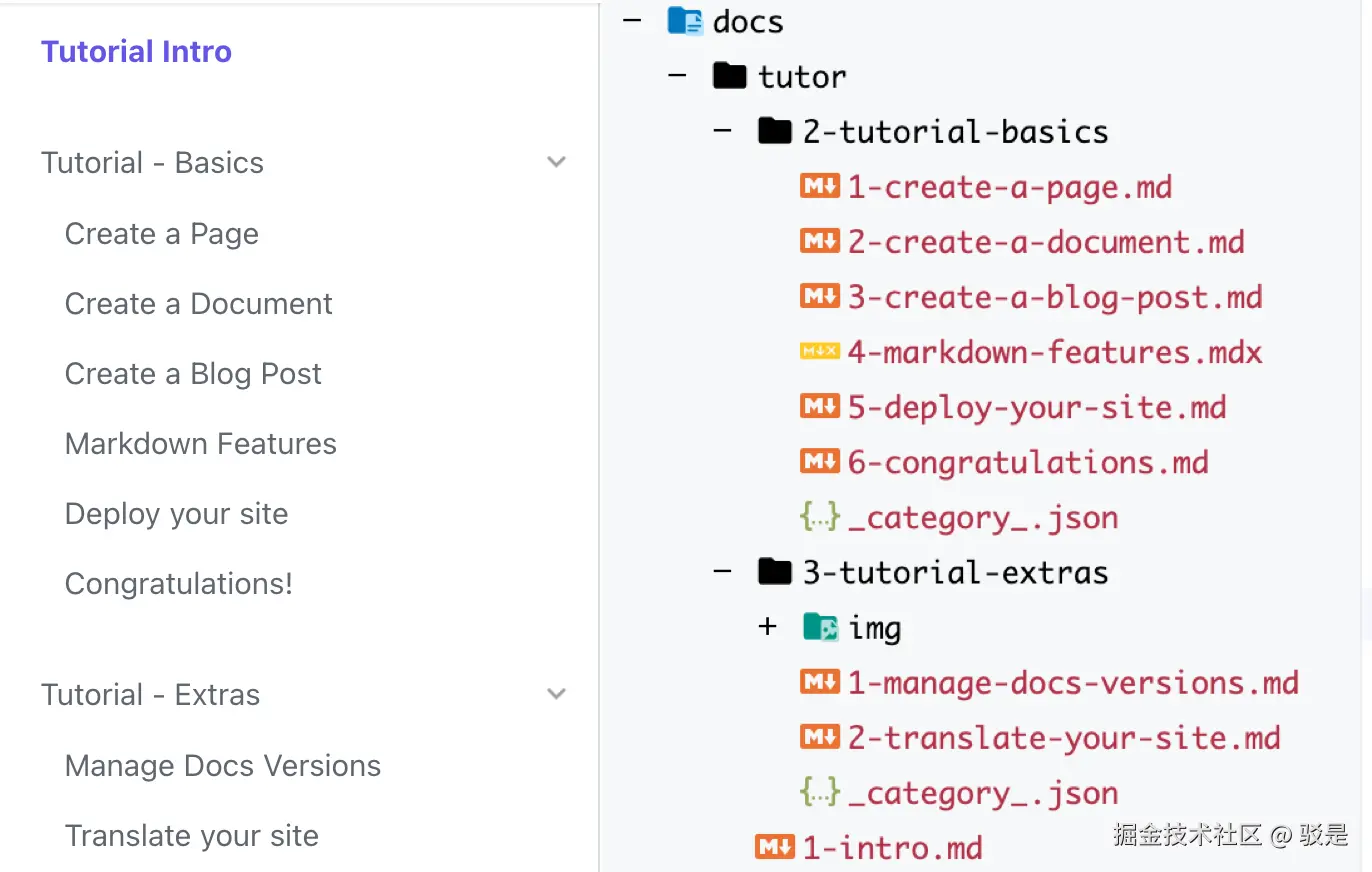
Task: Click the green img folder icon
Action: coord(820,627)
